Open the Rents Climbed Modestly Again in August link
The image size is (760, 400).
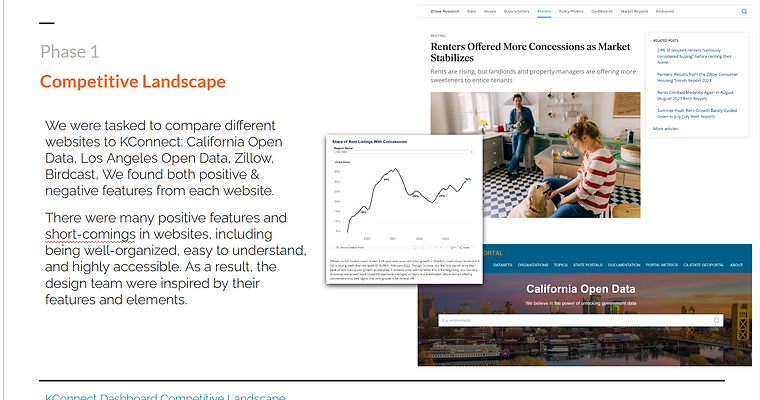click(695, 96)
